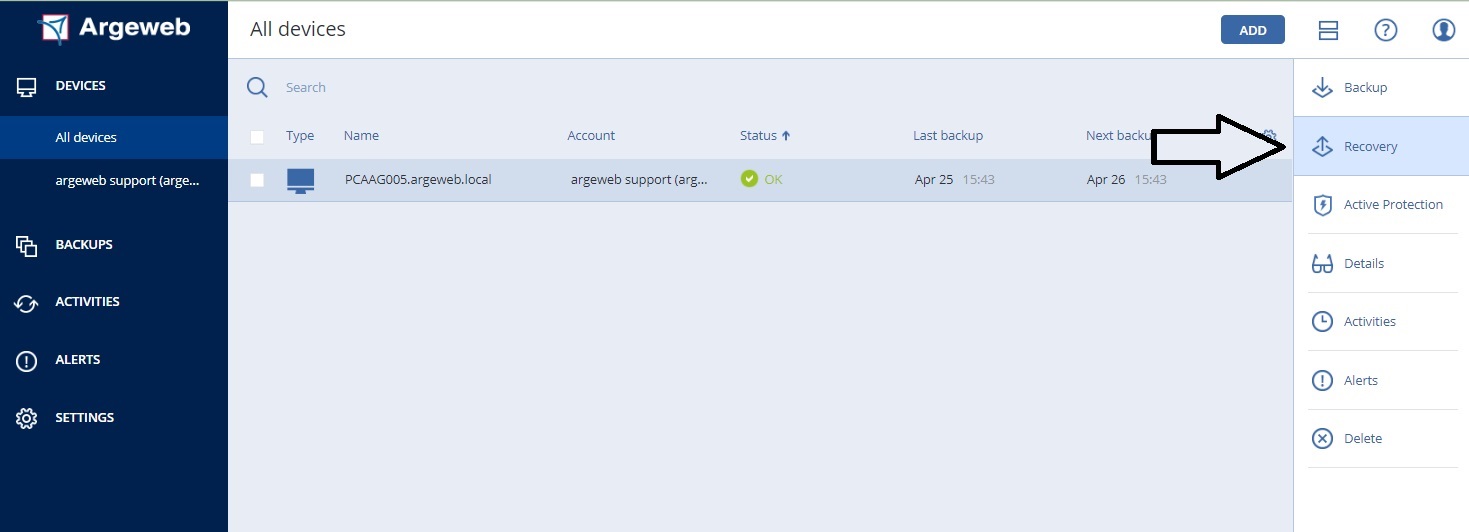Open ACTIVITIES in the left menu
The width and height of the screenshot is (1469, 532).
(x=87, y=301)
